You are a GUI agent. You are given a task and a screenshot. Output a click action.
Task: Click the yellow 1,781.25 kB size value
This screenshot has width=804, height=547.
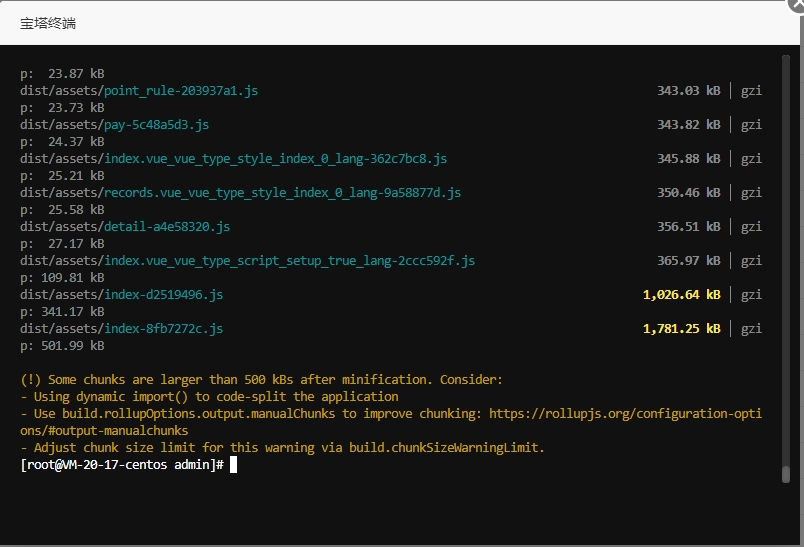pyautogui.click(x=681, y=329)
